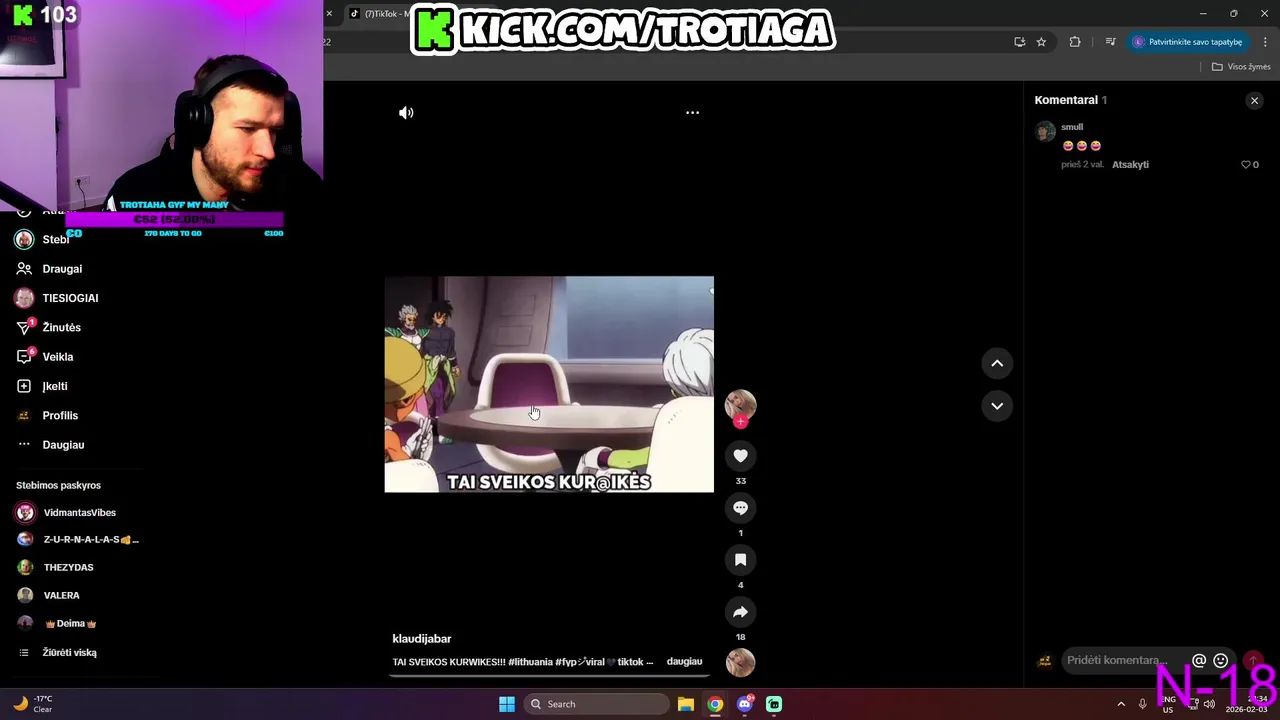Open Žinutės messages

(x=61, y=328)
